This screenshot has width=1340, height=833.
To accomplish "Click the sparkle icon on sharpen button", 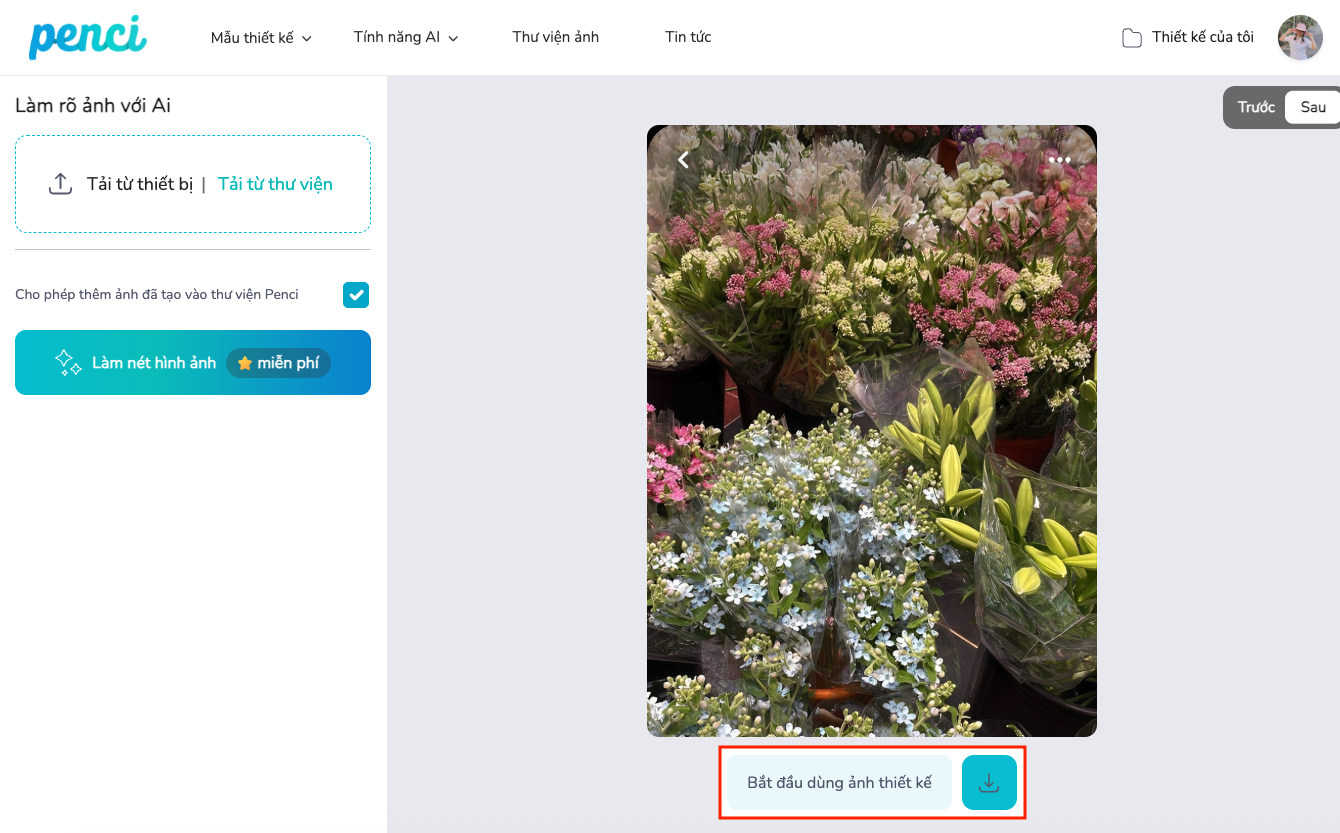I will tap(68, 363).
